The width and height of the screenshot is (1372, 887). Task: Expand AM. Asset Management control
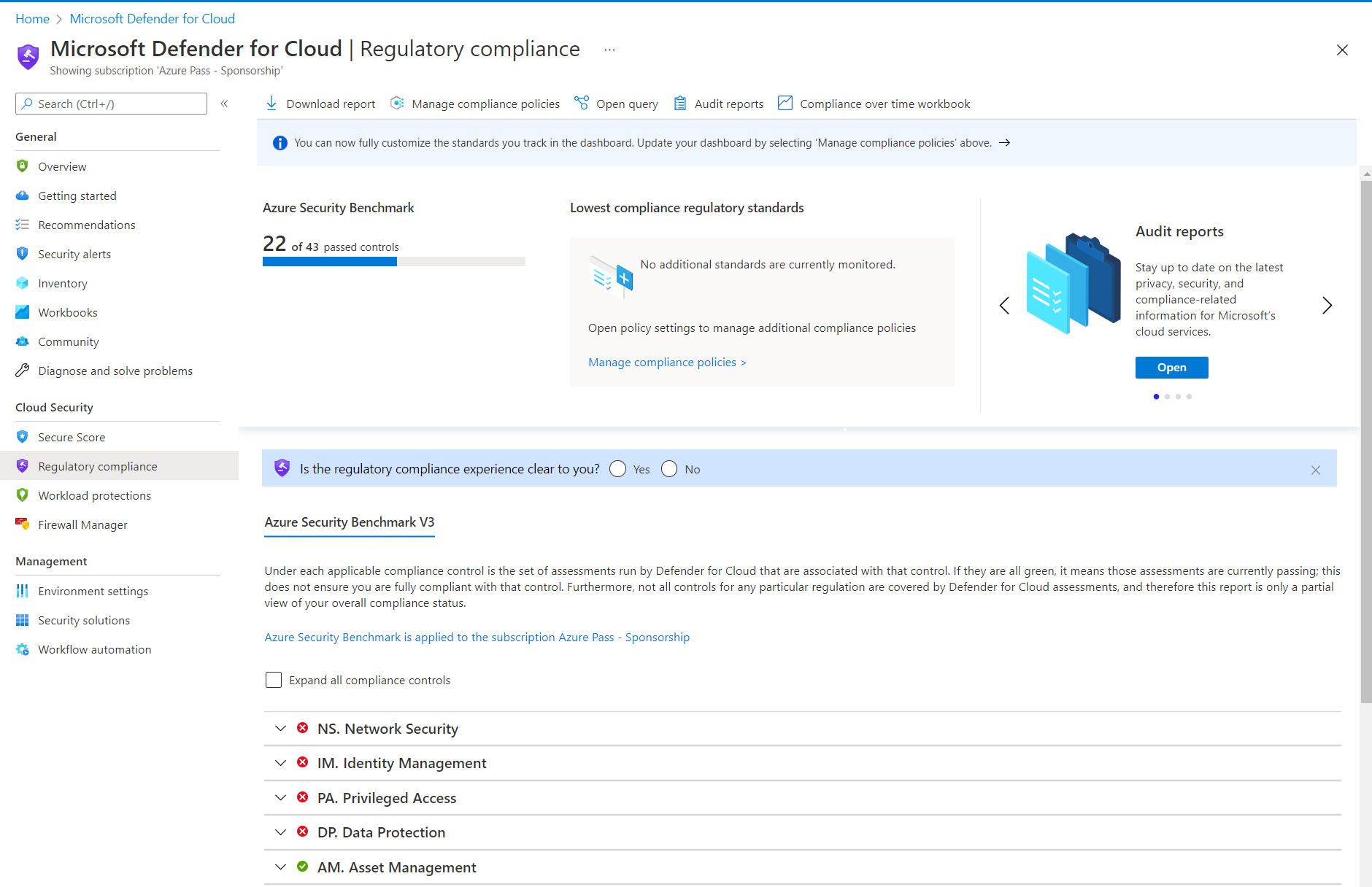(x=280, y=867)
